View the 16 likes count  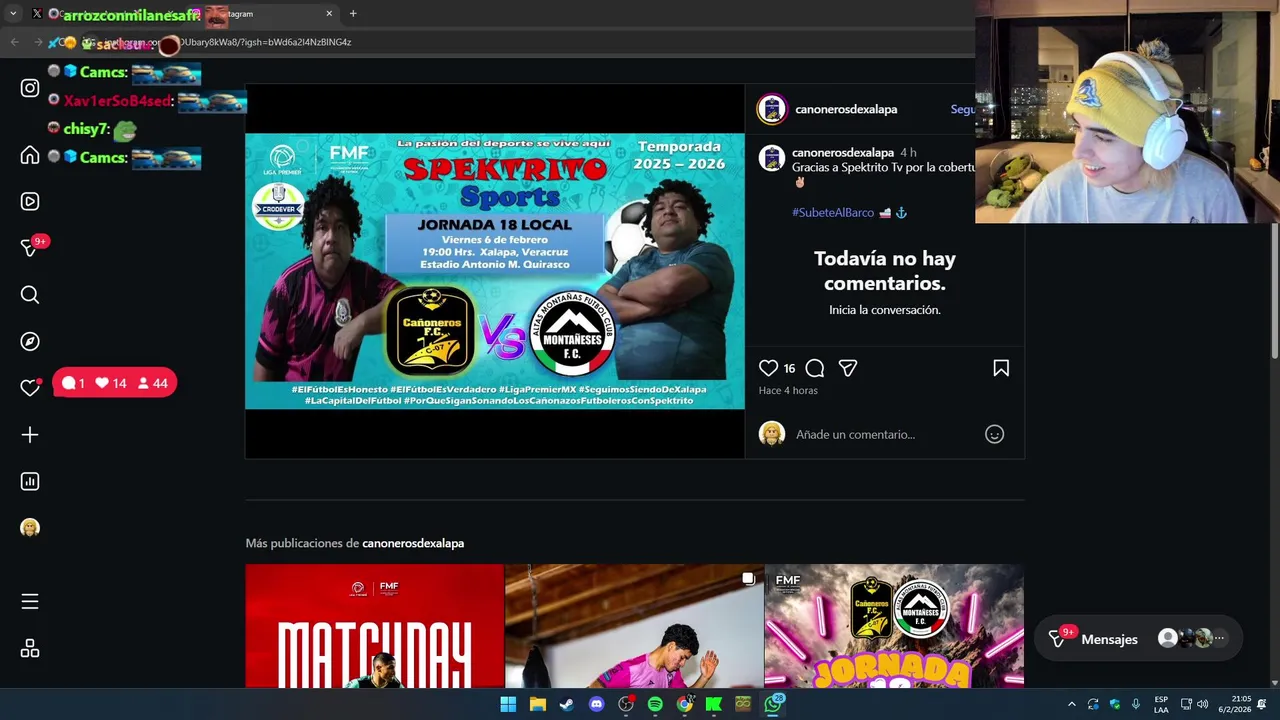point(789,368)
